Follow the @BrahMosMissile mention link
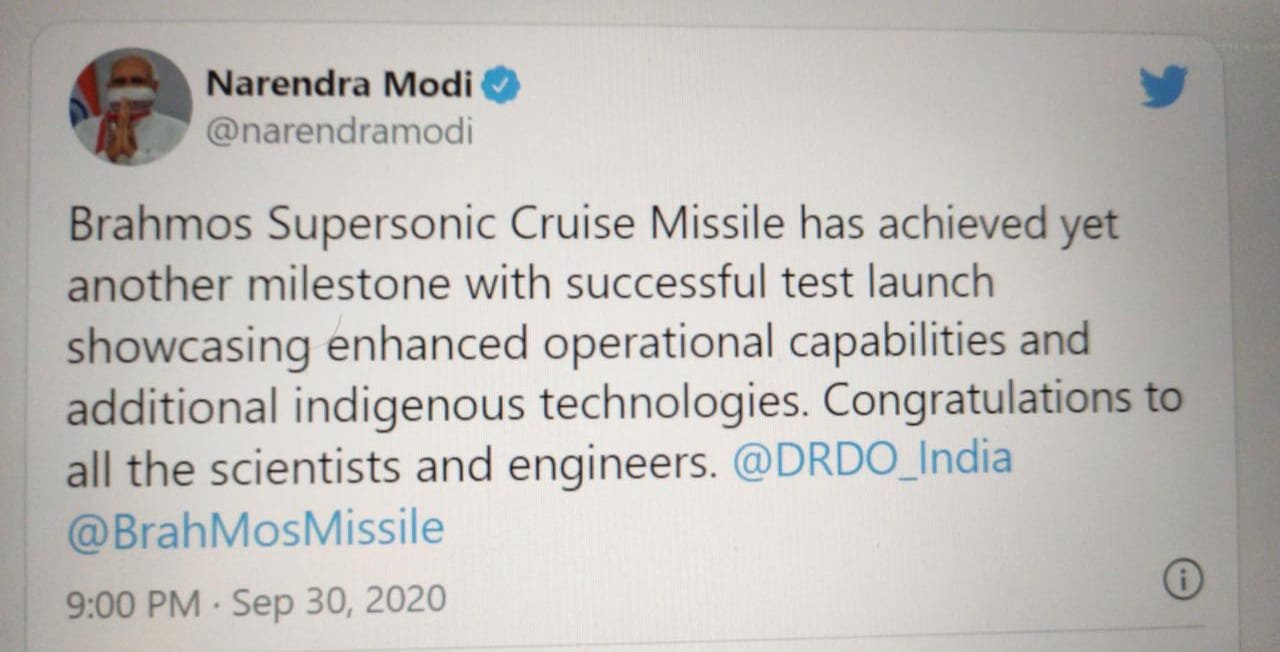The image size is (1280, 652). tap(255, 528)
